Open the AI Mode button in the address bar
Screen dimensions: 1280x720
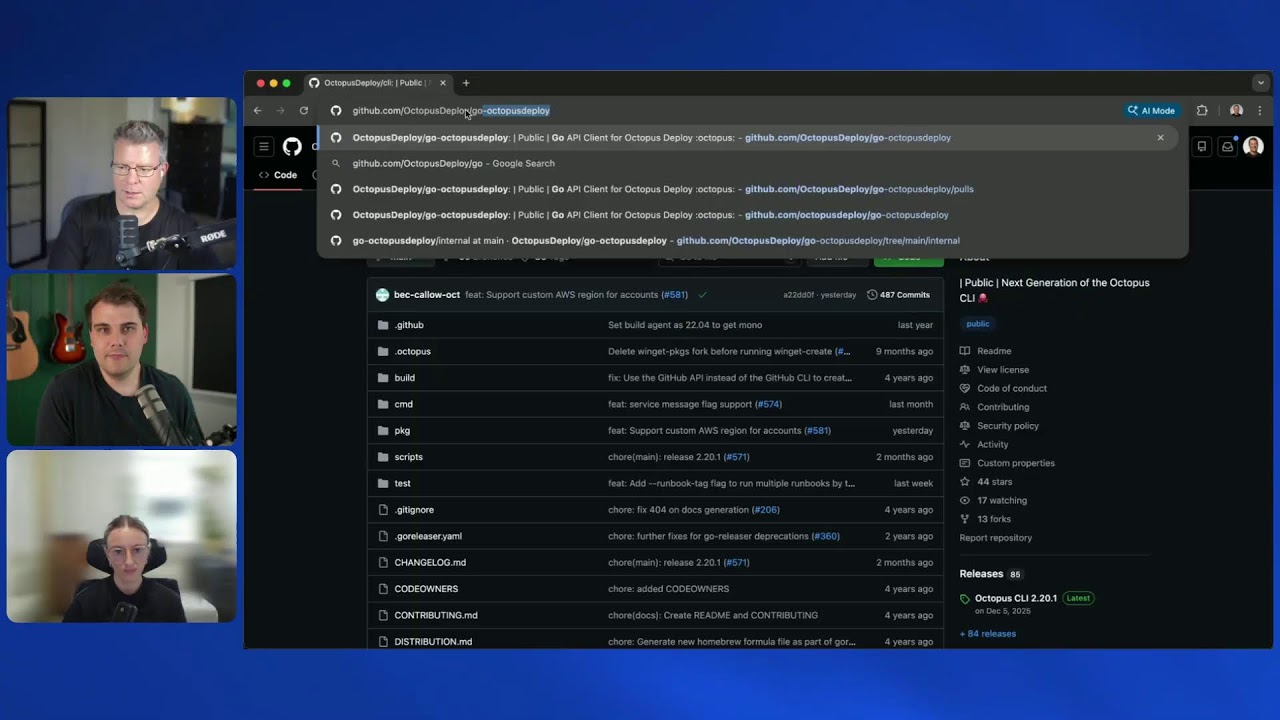[x=1151, y=111]
